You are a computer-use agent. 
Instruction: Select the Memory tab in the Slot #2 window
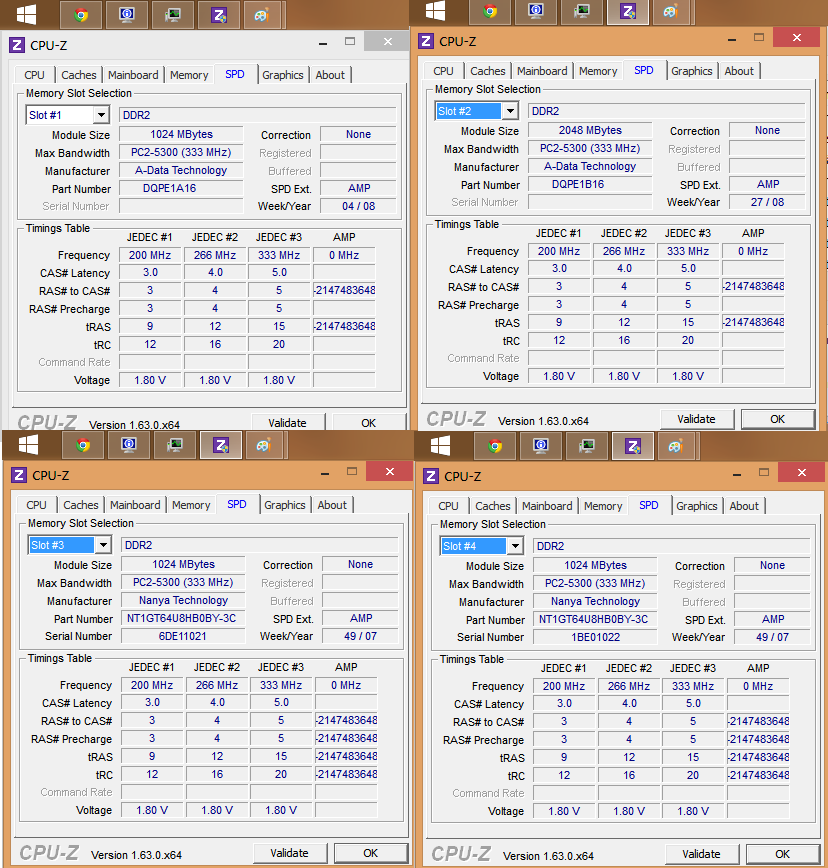tap(598, 71)
